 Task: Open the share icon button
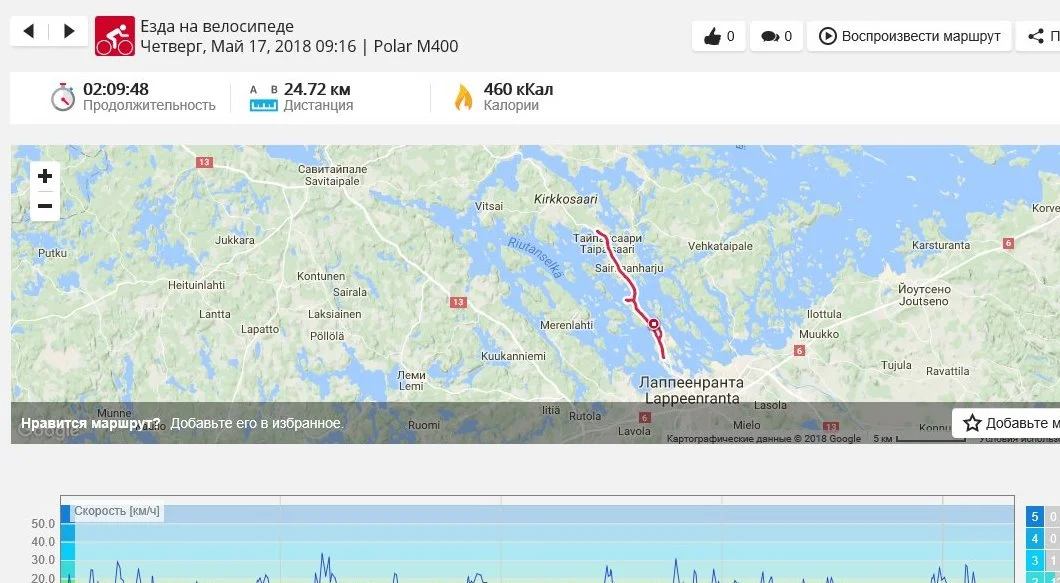1038,36
